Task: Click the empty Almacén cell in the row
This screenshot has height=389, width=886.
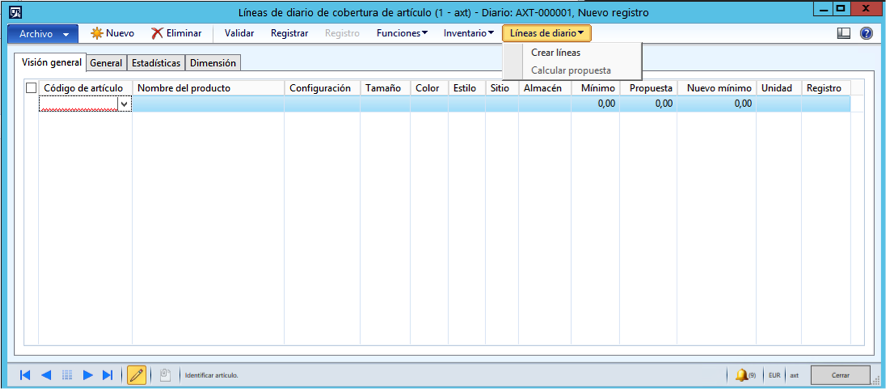Action: (x=545, y=104)
